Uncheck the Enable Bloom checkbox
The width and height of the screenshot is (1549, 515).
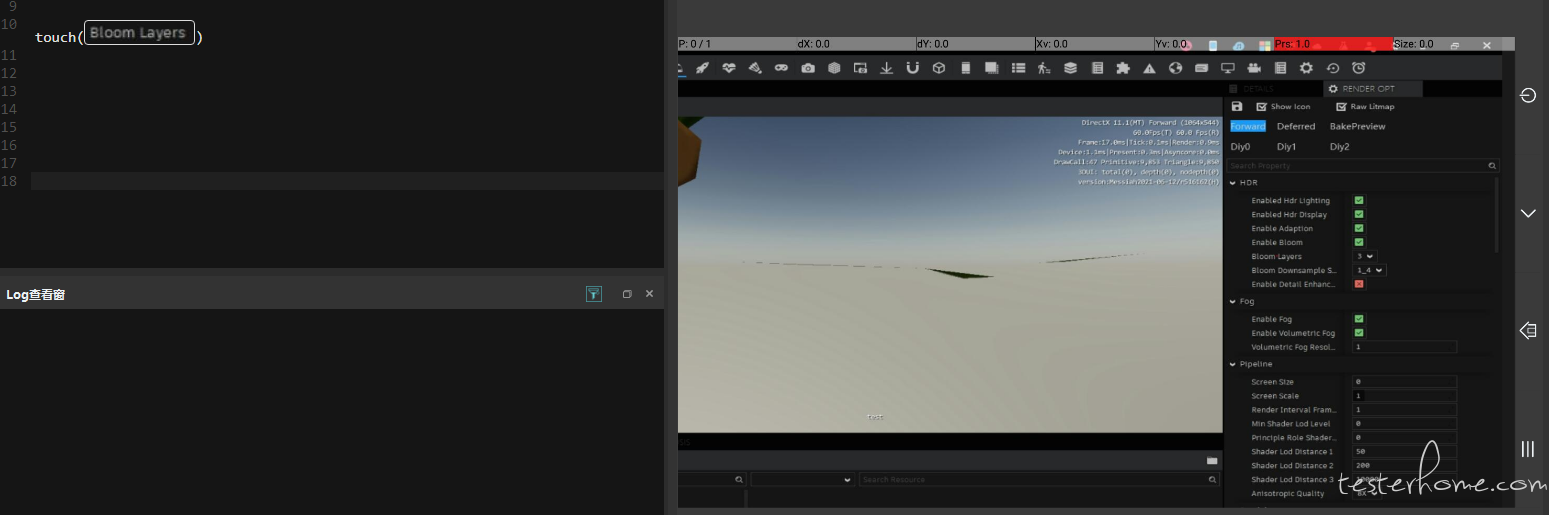(1359, 242)
